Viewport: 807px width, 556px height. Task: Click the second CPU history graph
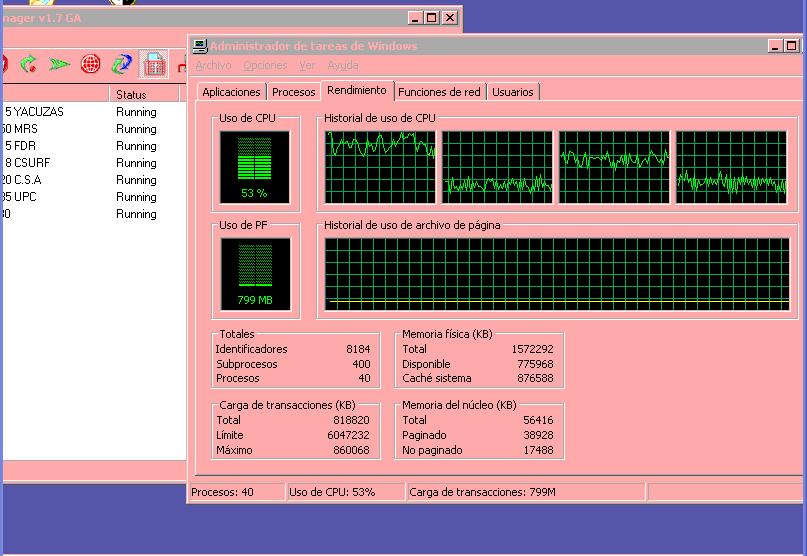point(497,167)
